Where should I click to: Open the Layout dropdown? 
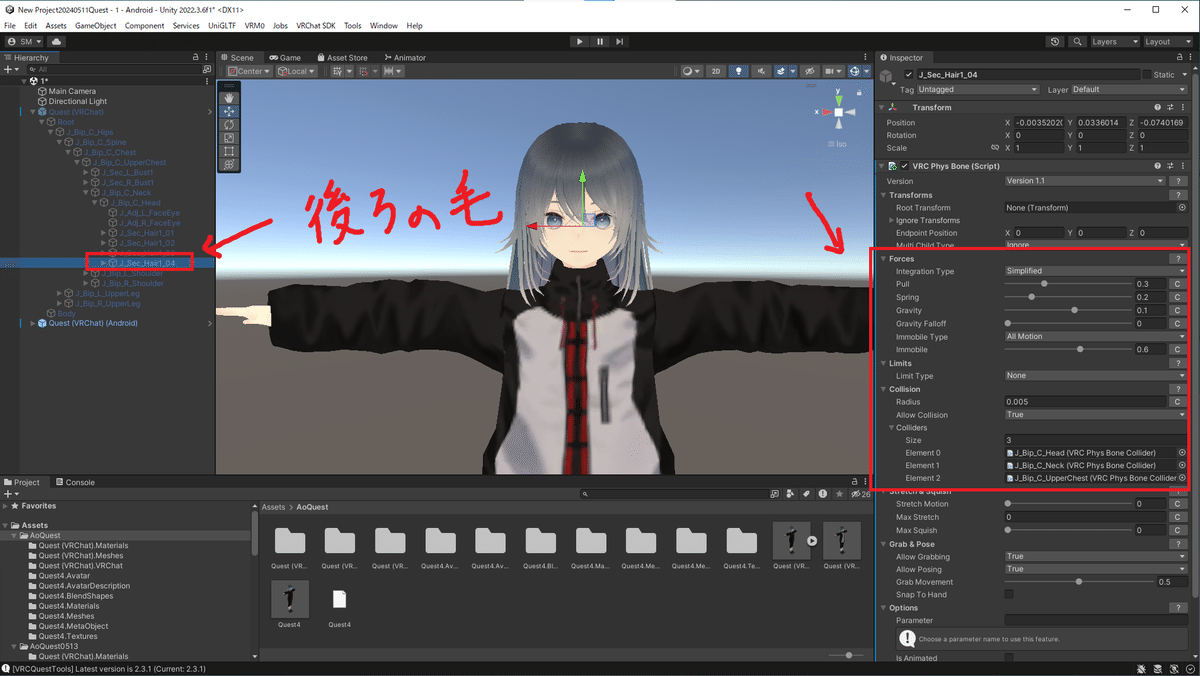[x=1168, y=42]
